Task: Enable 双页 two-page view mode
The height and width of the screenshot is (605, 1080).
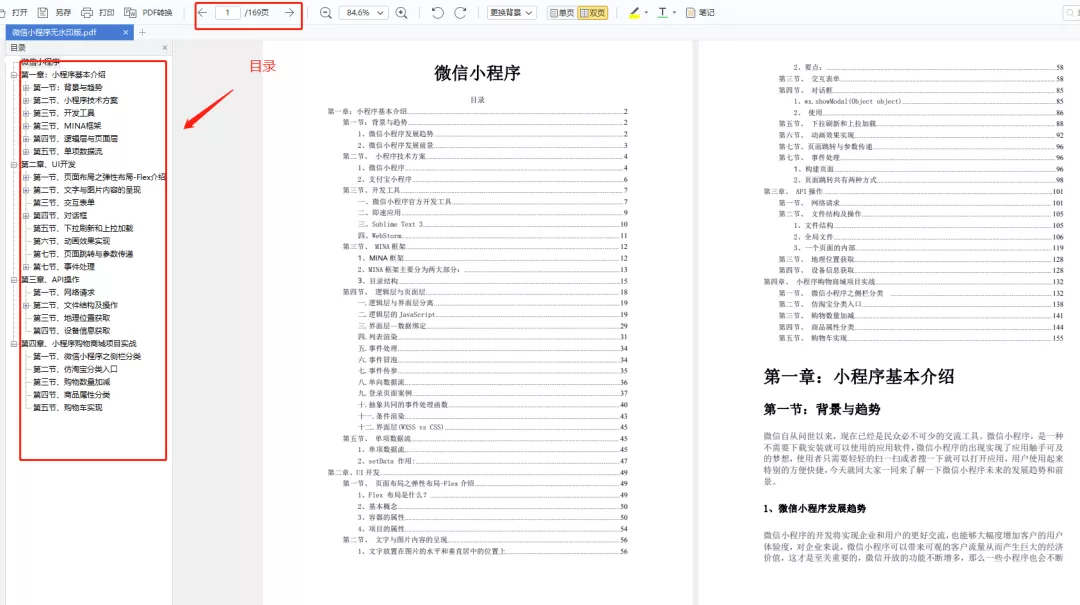Action: 590,13
